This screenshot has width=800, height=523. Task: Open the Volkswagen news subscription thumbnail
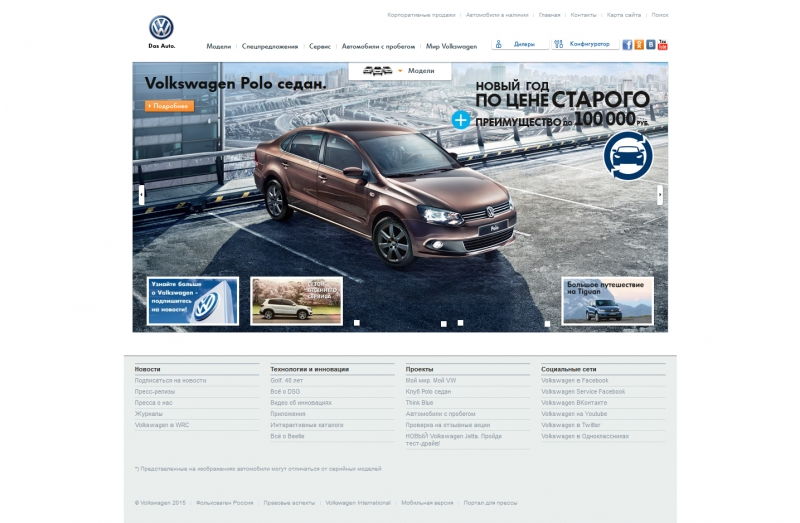pos(193,301)
